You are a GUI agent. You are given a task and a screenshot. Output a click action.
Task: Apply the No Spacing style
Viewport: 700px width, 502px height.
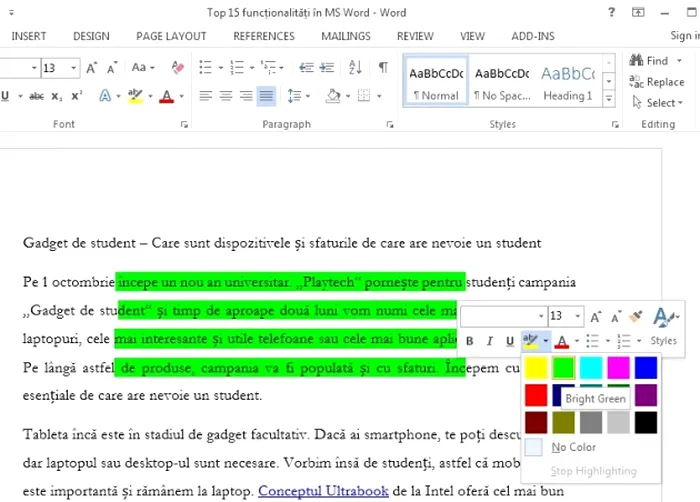click(x=502, y=81)
